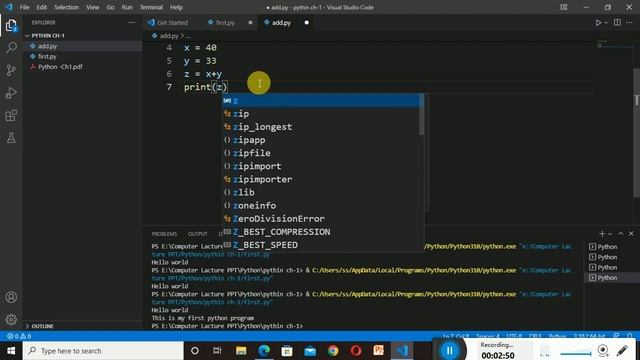Choose 'zipfile' module suggestion
This screenshot has height=360, width=640.
(321, 153)
